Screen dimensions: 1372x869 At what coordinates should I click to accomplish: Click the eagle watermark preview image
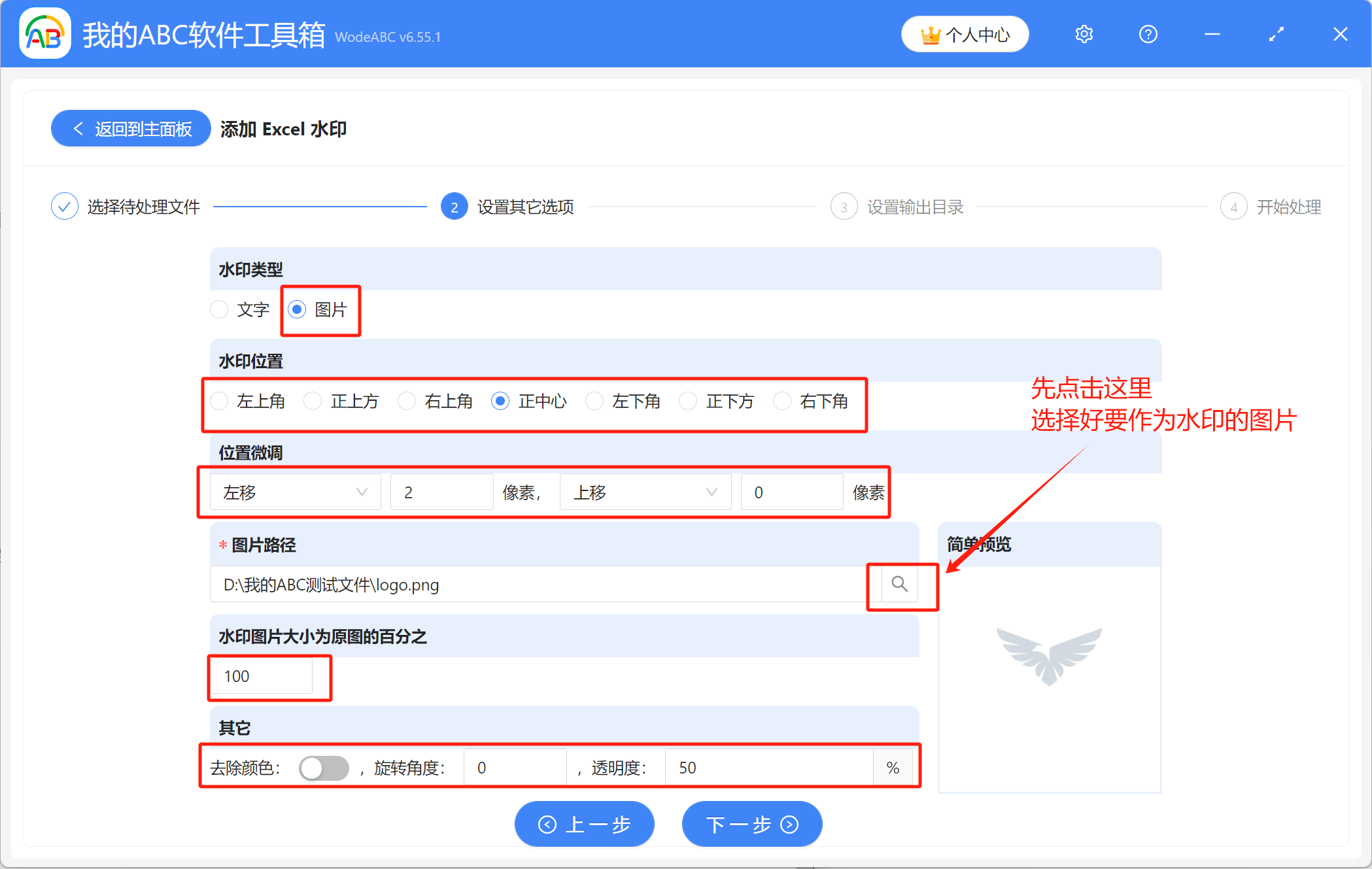(1049, 657)
